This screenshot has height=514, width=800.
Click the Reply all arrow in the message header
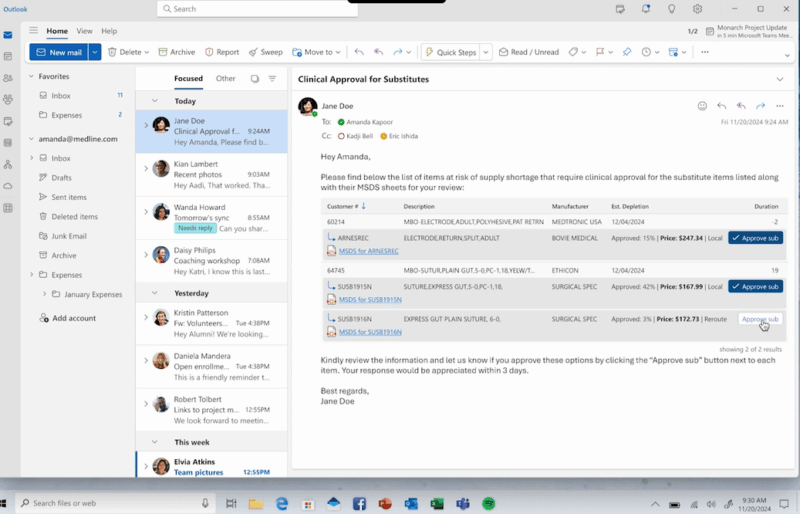pos(741,106)
